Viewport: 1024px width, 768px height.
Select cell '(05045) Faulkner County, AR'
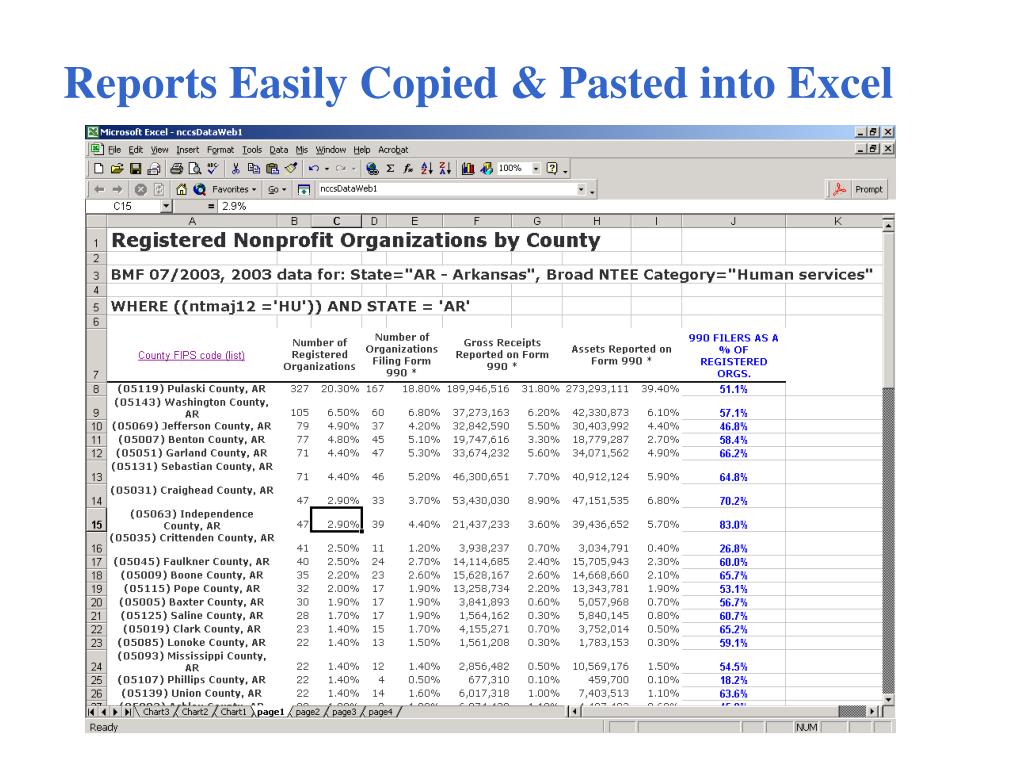tap(192, 562)
